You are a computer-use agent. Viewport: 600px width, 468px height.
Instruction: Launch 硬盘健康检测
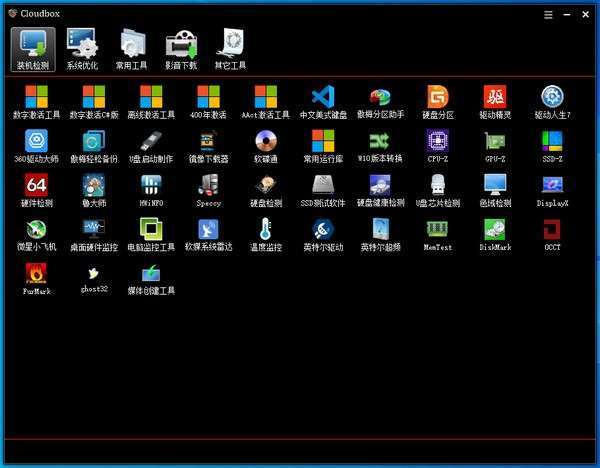tap(380, 191)
